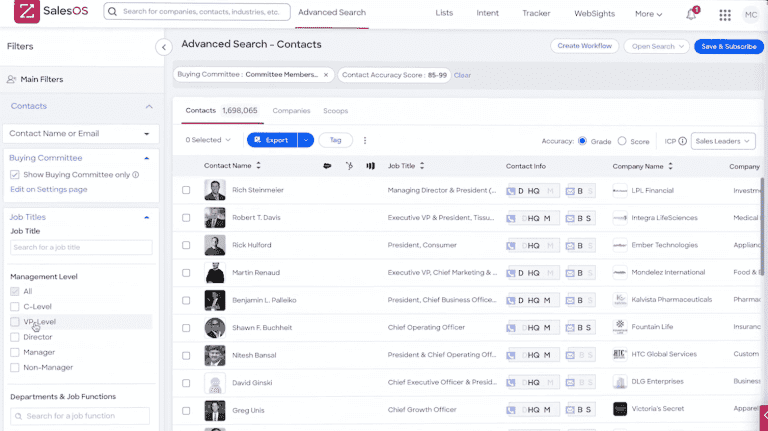
Task: Open Rick Hulford's profile photo
Action: coord(215,245)
